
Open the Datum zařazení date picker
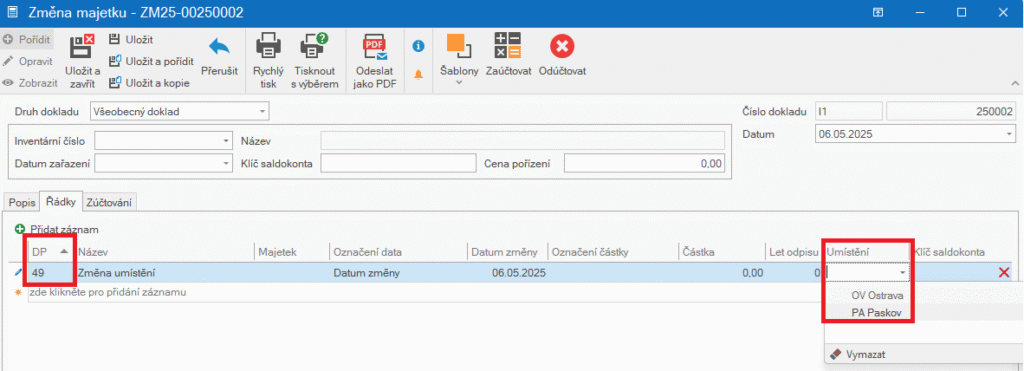[x=226, y=163]
